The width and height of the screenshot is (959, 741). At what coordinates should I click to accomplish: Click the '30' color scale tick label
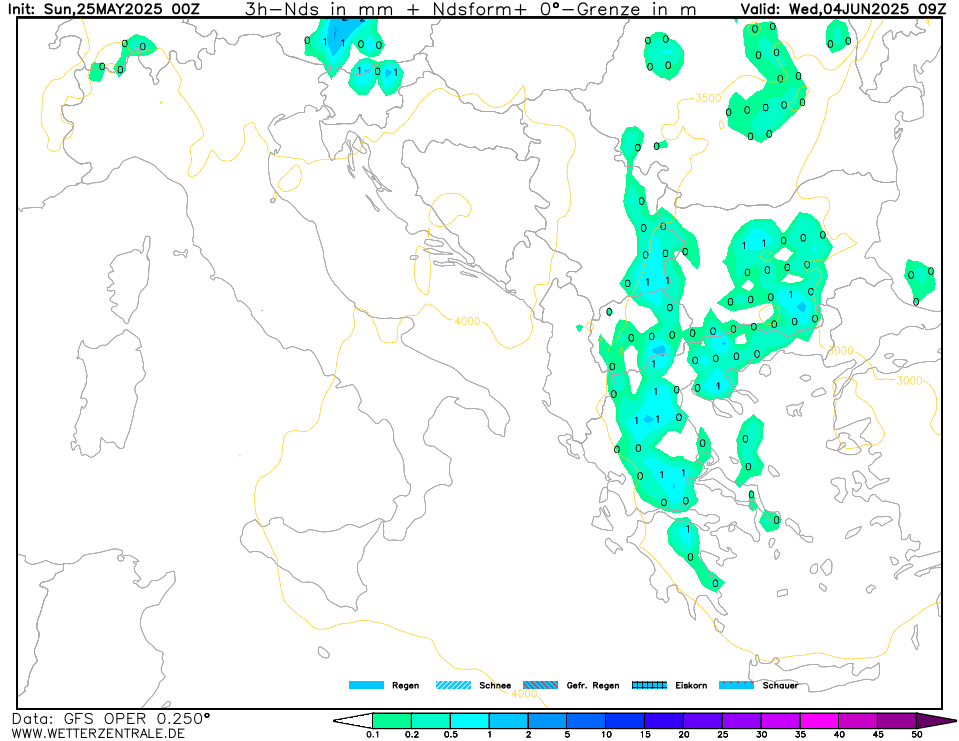[x=761, y=734]
